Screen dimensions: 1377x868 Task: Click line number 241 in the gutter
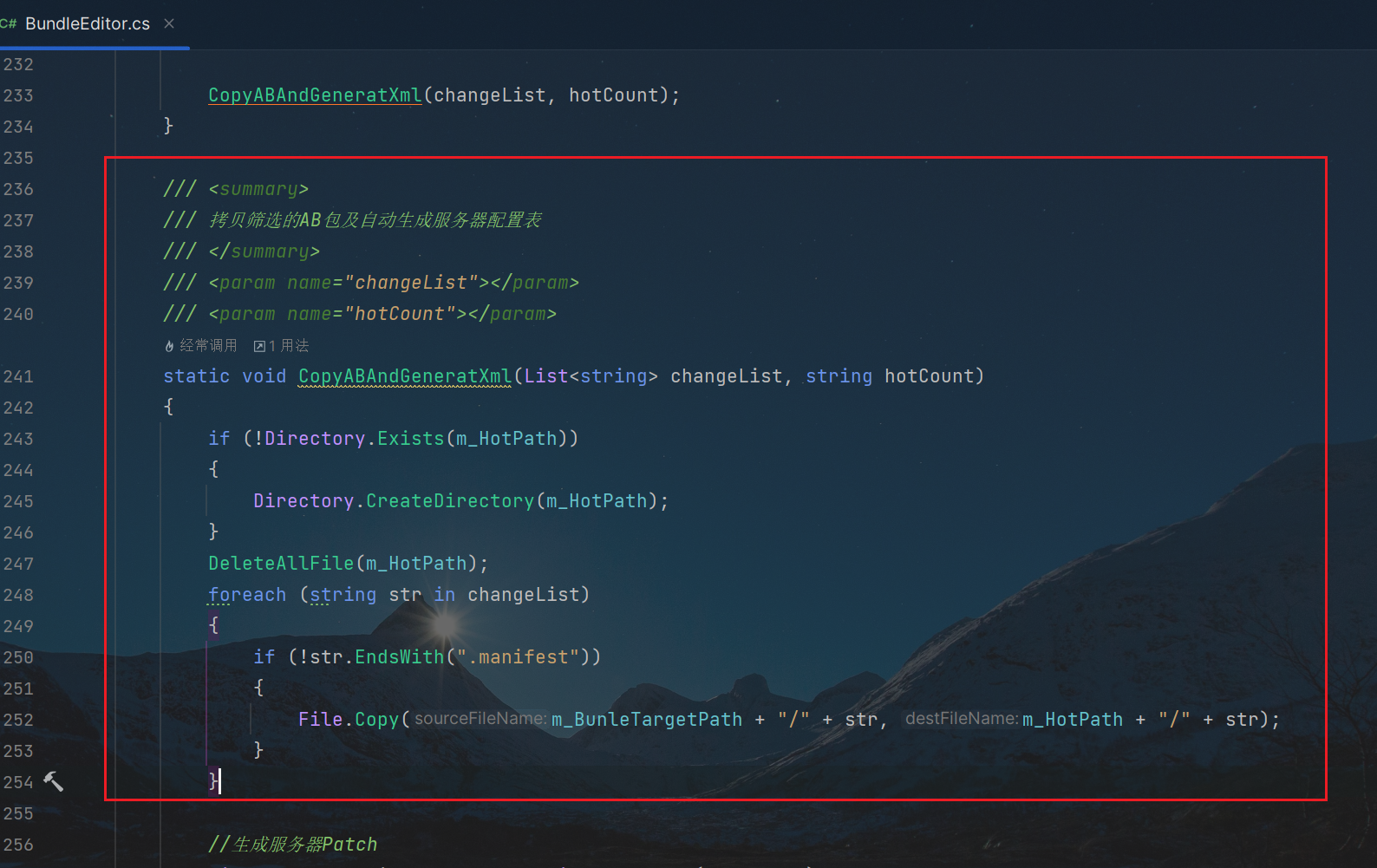coord(18,376)
